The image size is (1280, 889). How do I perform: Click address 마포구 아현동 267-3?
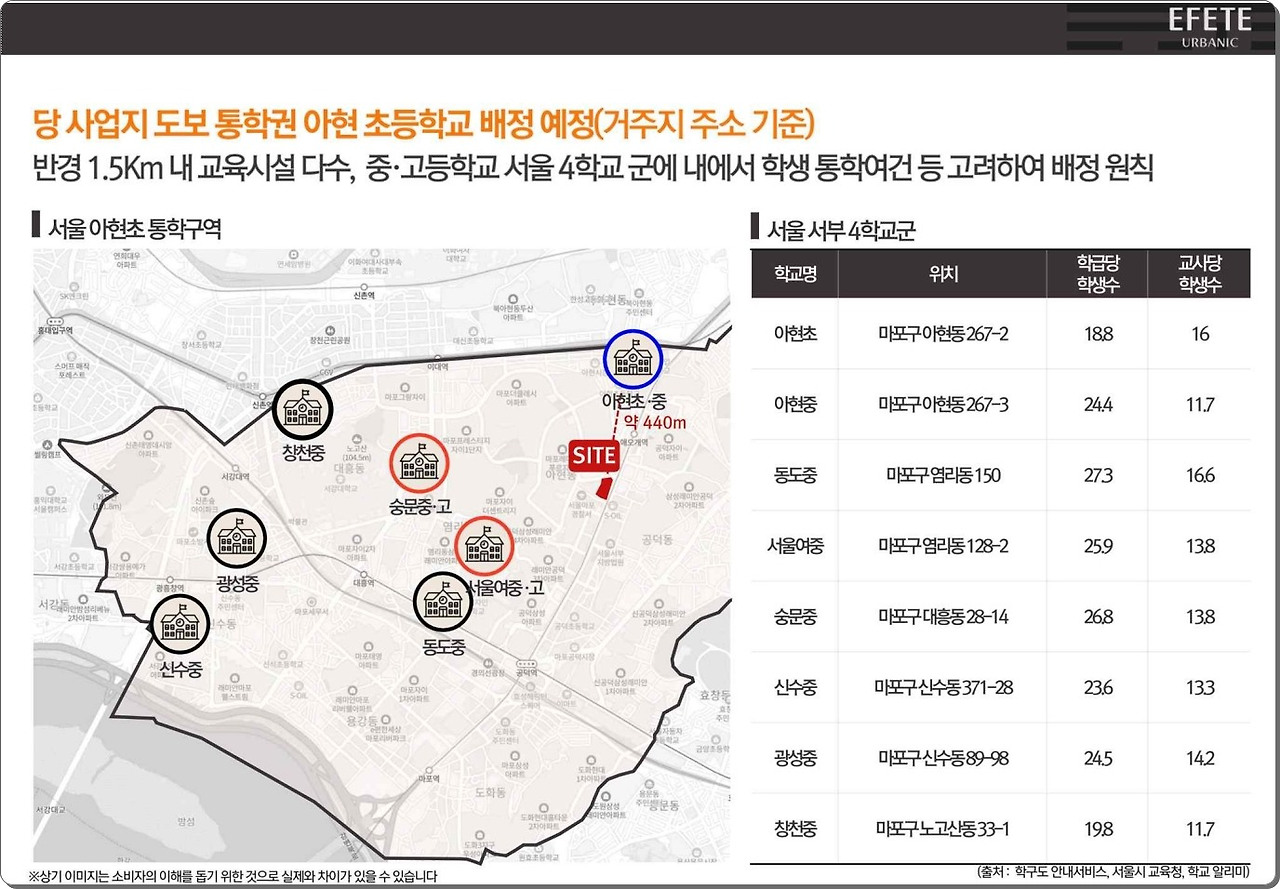943,404
